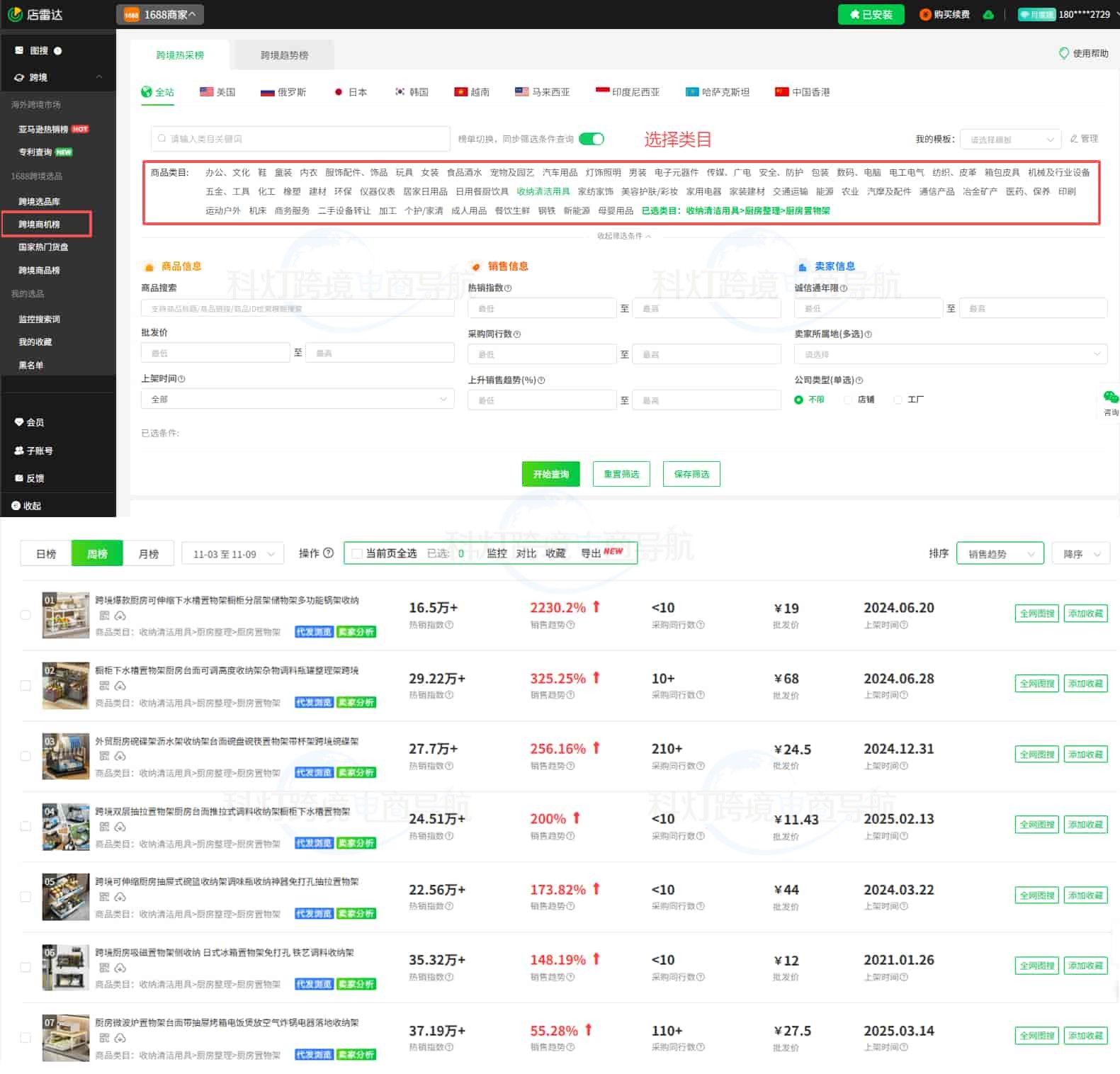Switch to the 跨境趋势榜 tab

tap(284, 55)
